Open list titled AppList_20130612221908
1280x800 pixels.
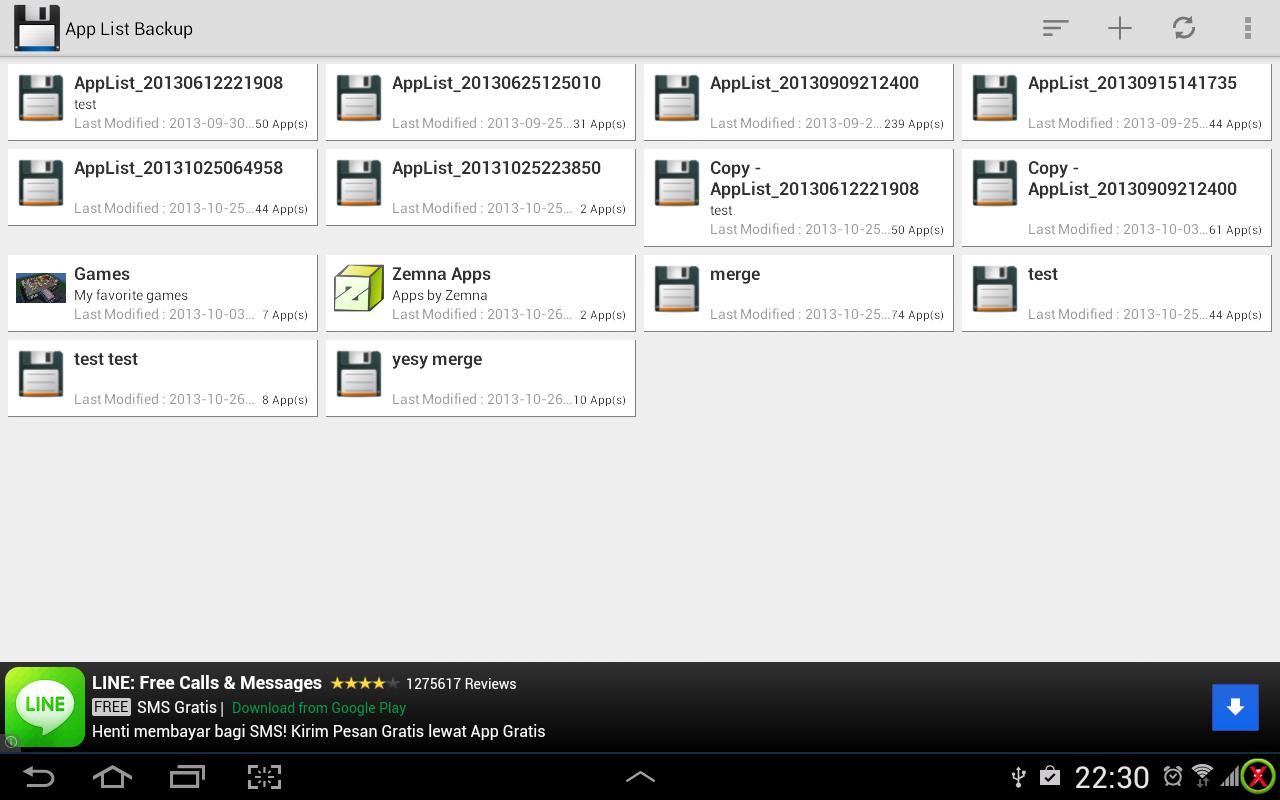pos(178,83)
